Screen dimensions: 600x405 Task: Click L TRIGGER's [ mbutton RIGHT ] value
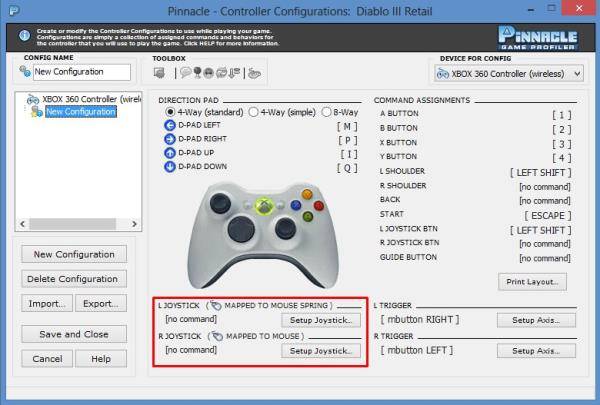point(420,319)
